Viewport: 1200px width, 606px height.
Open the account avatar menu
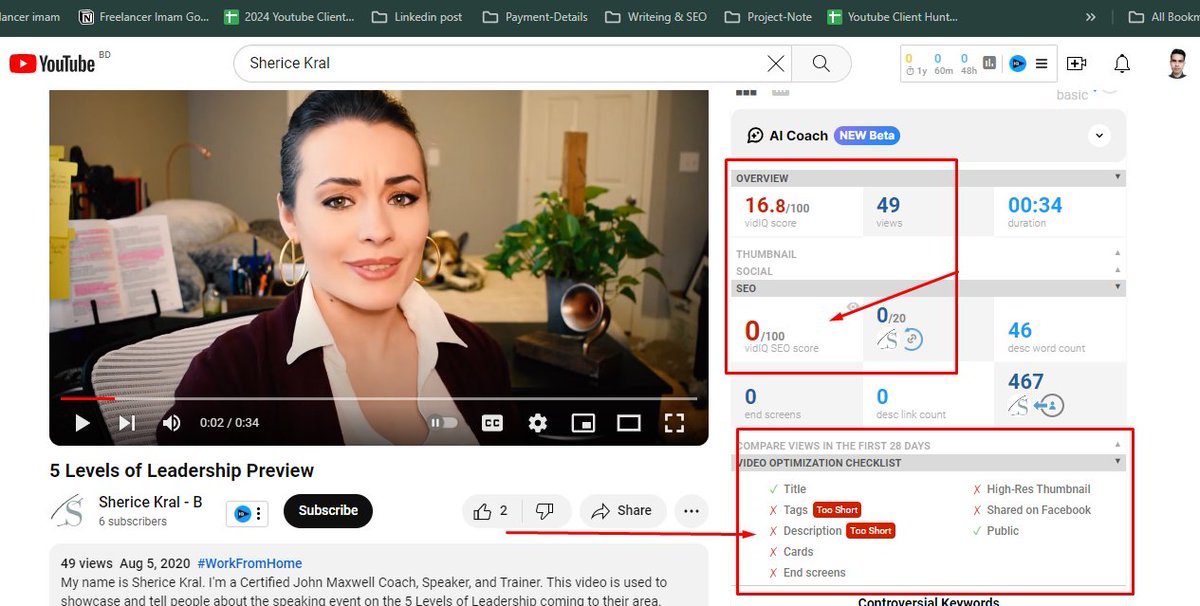1178,63
